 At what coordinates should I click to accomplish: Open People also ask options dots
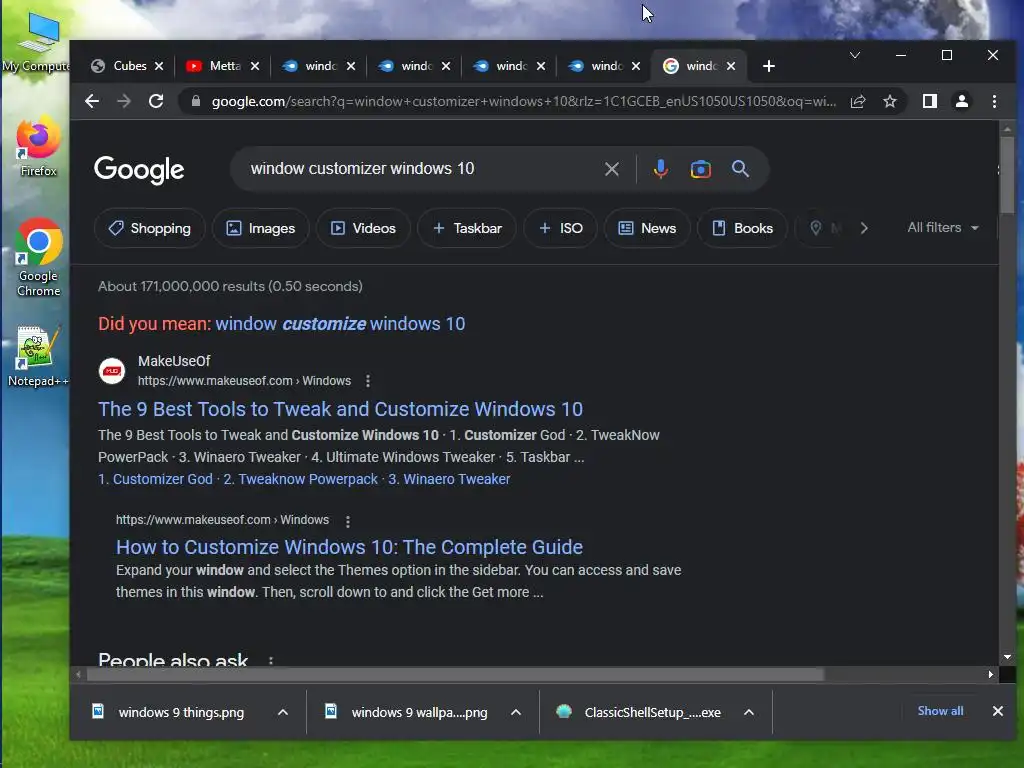tap(270, 660)
